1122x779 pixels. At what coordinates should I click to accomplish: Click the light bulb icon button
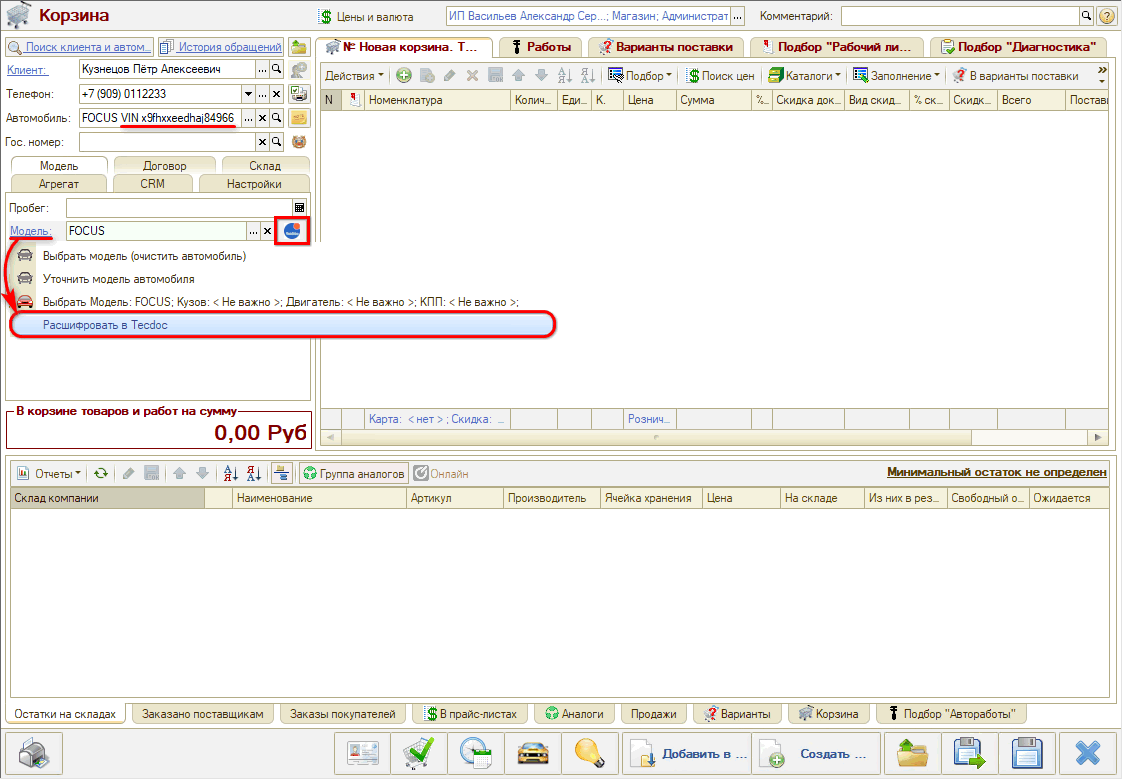click(590, 754)
